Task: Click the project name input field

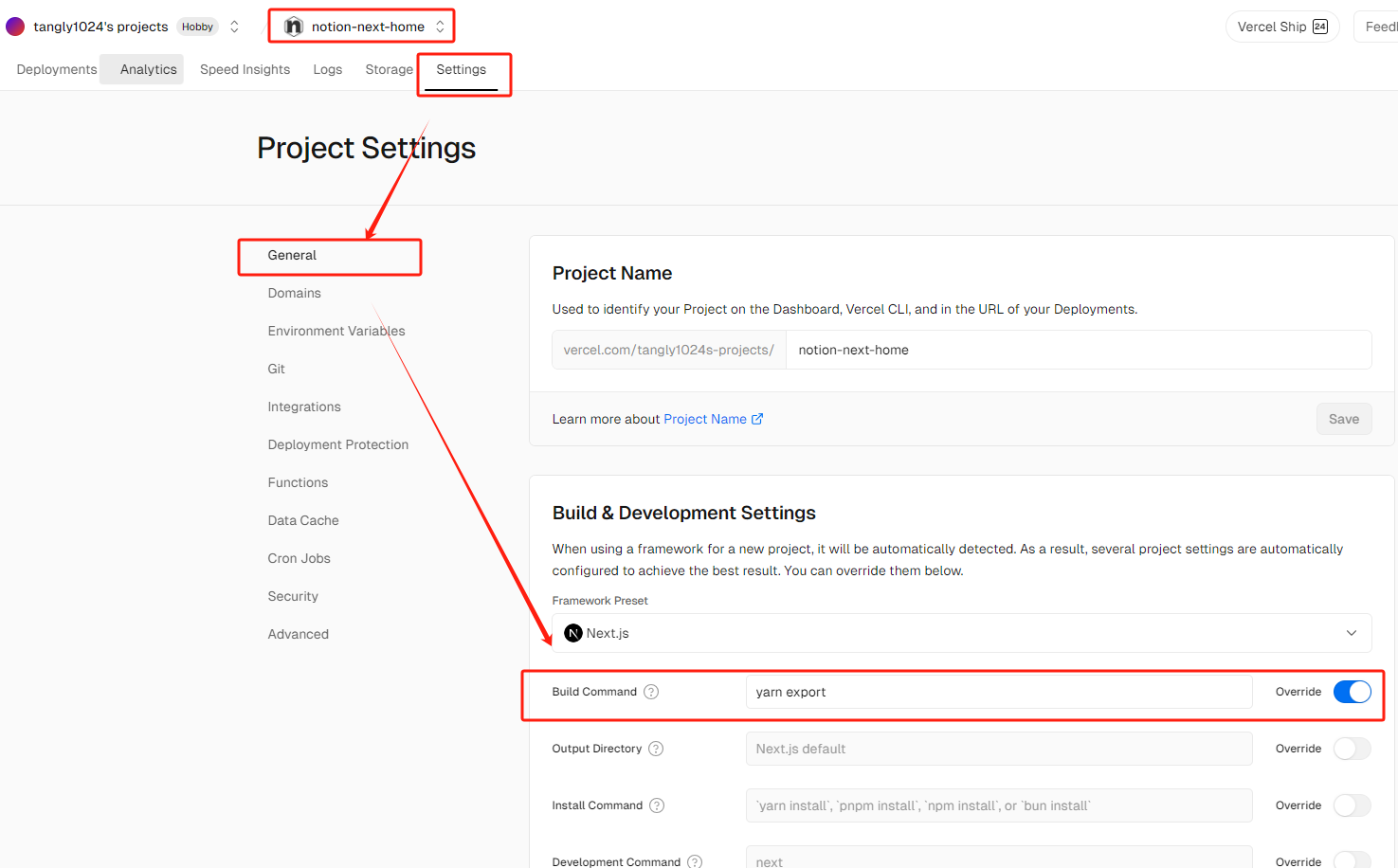Action: (x=1079, y=350)
